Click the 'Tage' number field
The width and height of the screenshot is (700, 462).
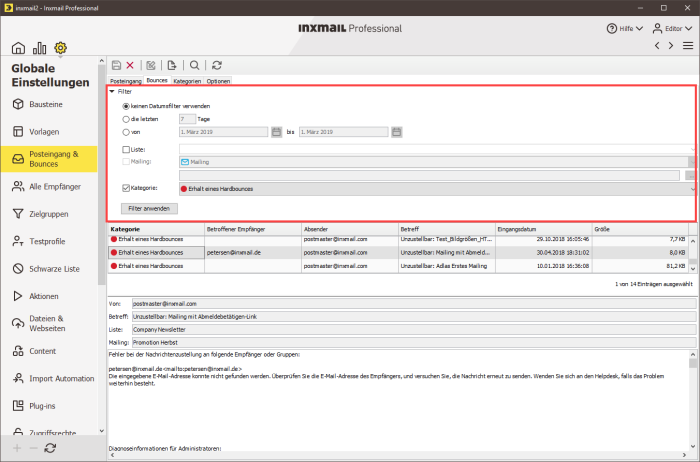tap(187, 119)
